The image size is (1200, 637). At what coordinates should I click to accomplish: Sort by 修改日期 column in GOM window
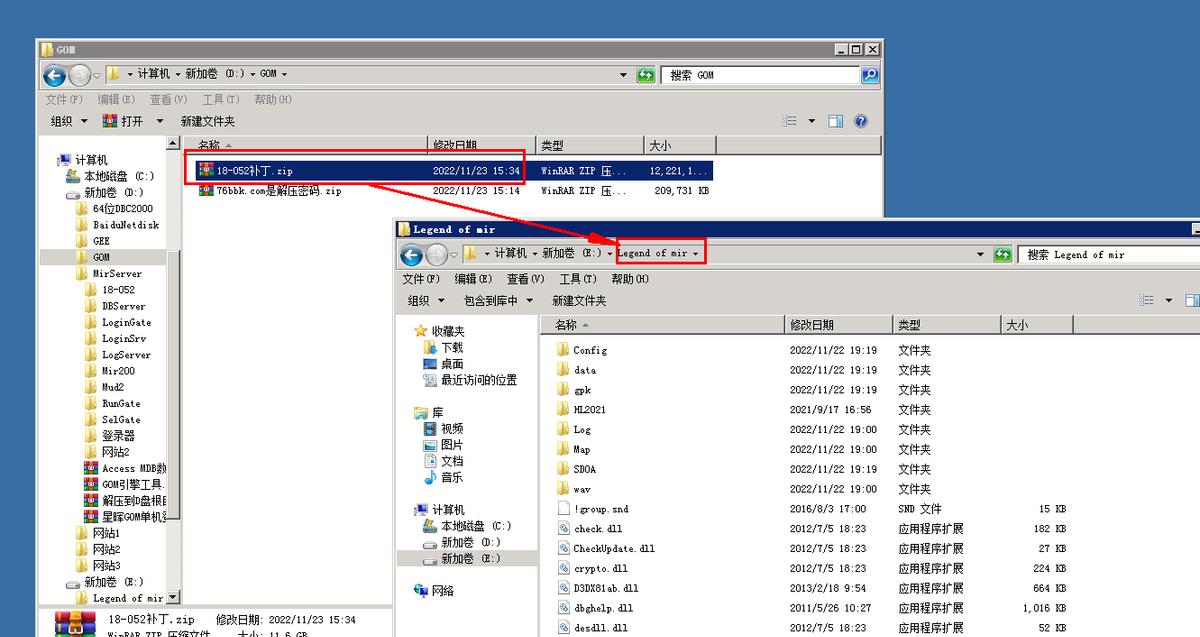482,145
